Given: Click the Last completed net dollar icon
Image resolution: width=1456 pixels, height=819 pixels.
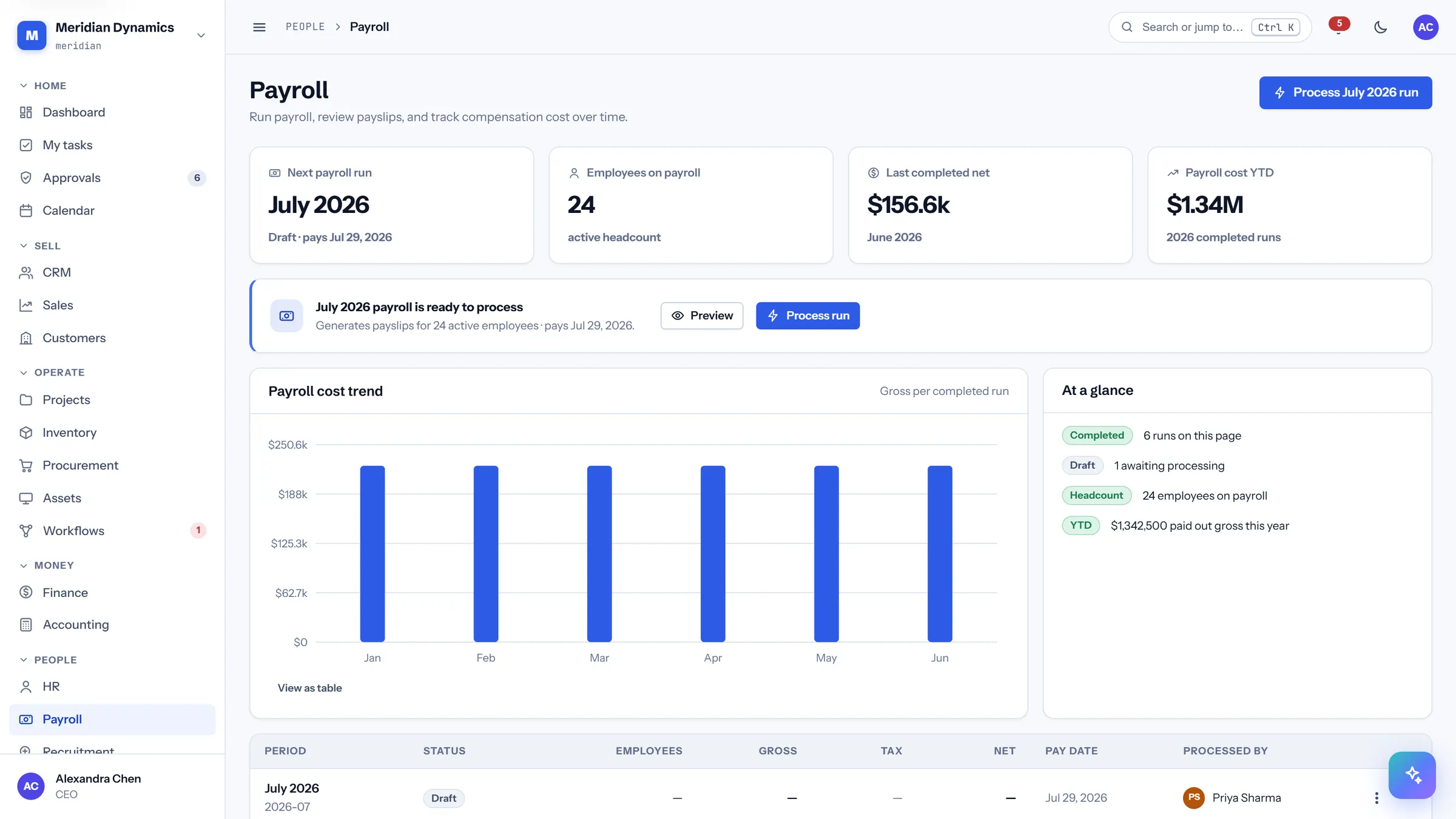Looking at the screenshot, I should 874,173.
